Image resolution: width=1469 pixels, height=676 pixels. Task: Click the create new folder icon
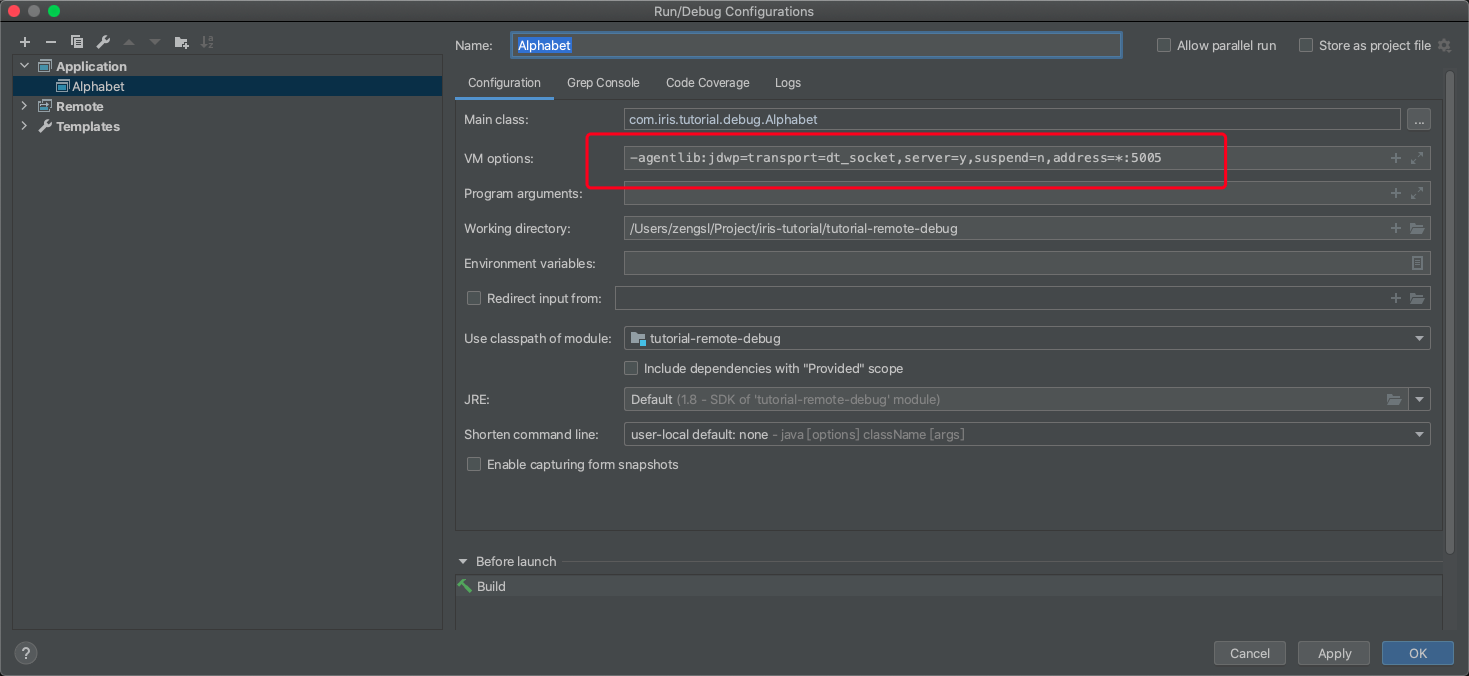coord(181,42)
